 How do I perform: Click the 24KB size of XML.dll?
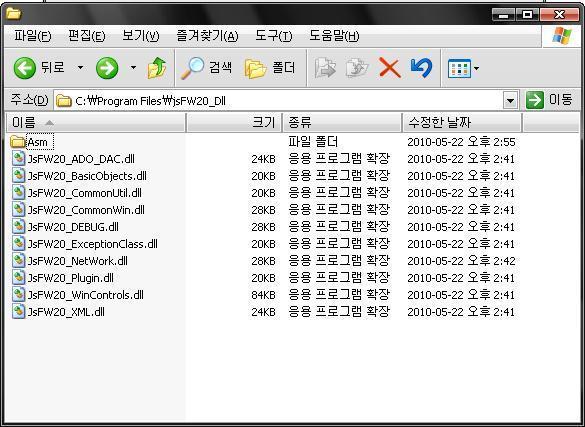(x=263, y=312)
